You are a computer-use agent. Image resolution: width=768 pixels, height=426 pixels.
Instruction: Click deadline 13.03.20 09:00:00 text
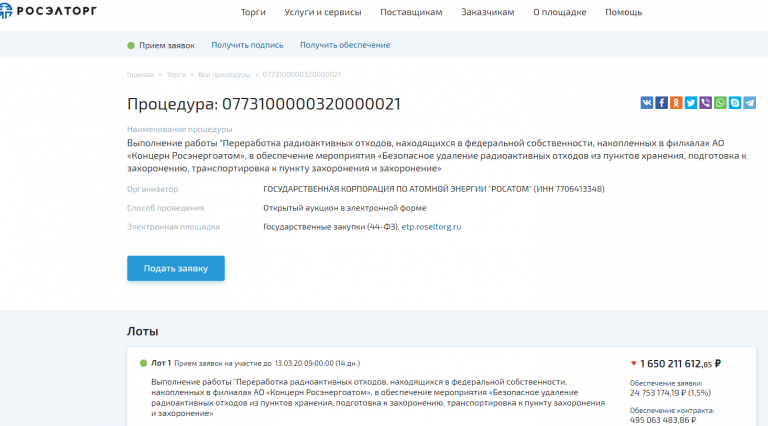(x=304, y=363)
